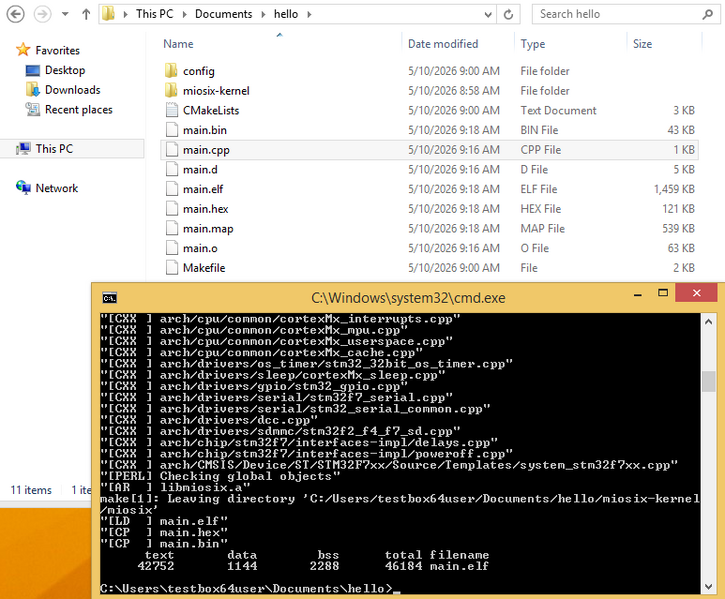Go up one folder level
This screenshot has height=599, width=725.
(86, 14)
